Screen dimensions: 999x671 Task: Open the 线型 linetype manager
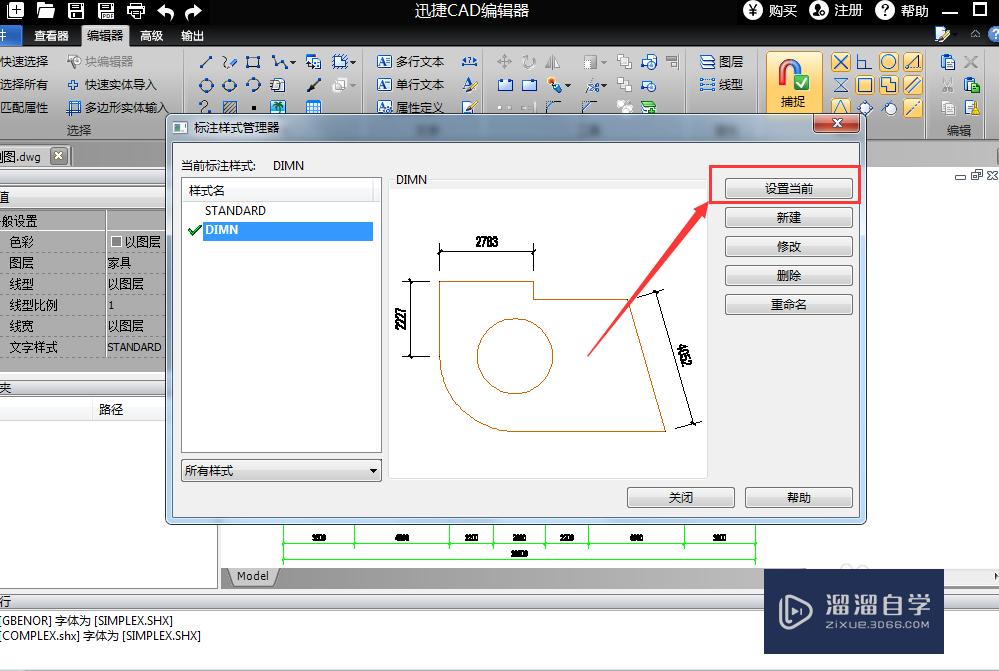[721, 85]
